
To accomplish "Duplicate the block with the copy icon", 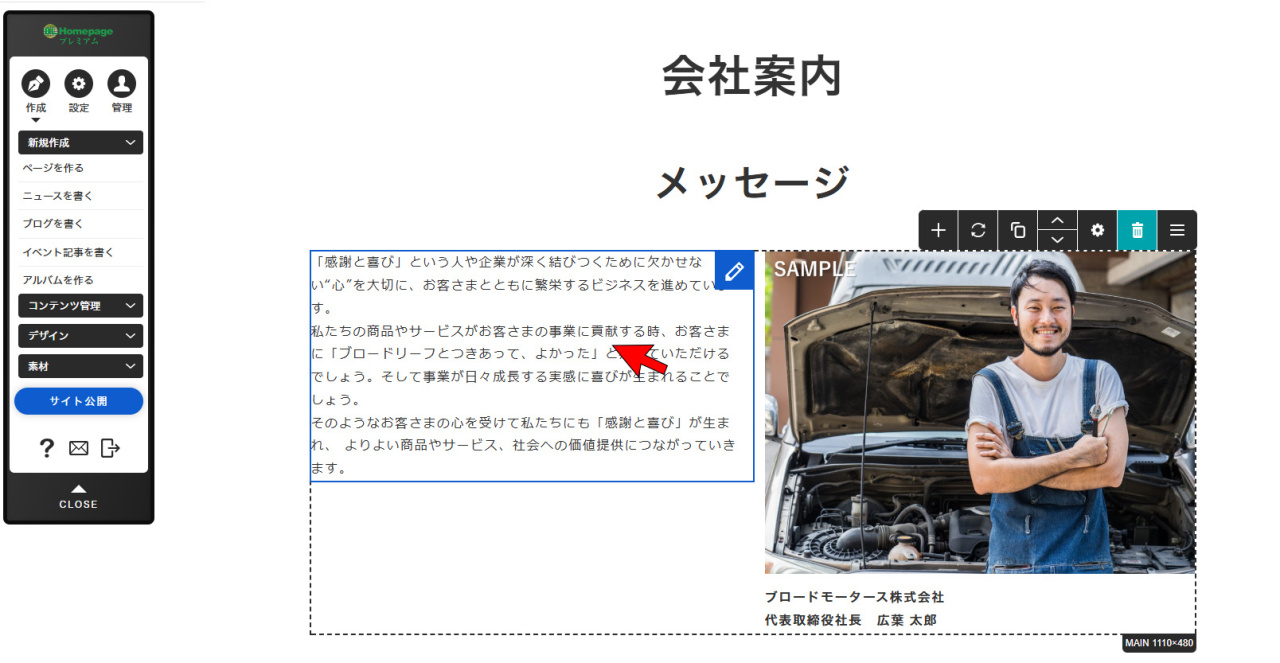I will [x=1018, y=230].
